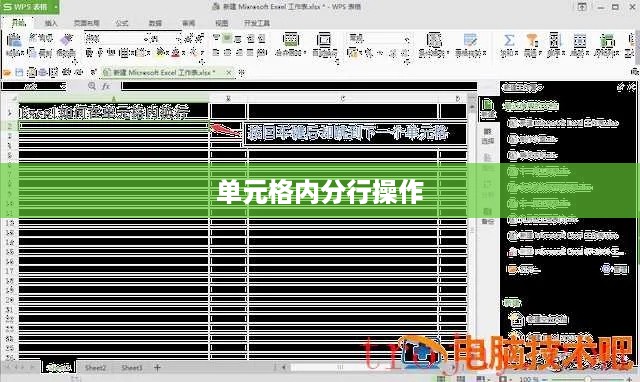The image size is (640, 382).
Task: Click the Save quick-access icon
Action: pyautogui.click(x=19, y=73)
